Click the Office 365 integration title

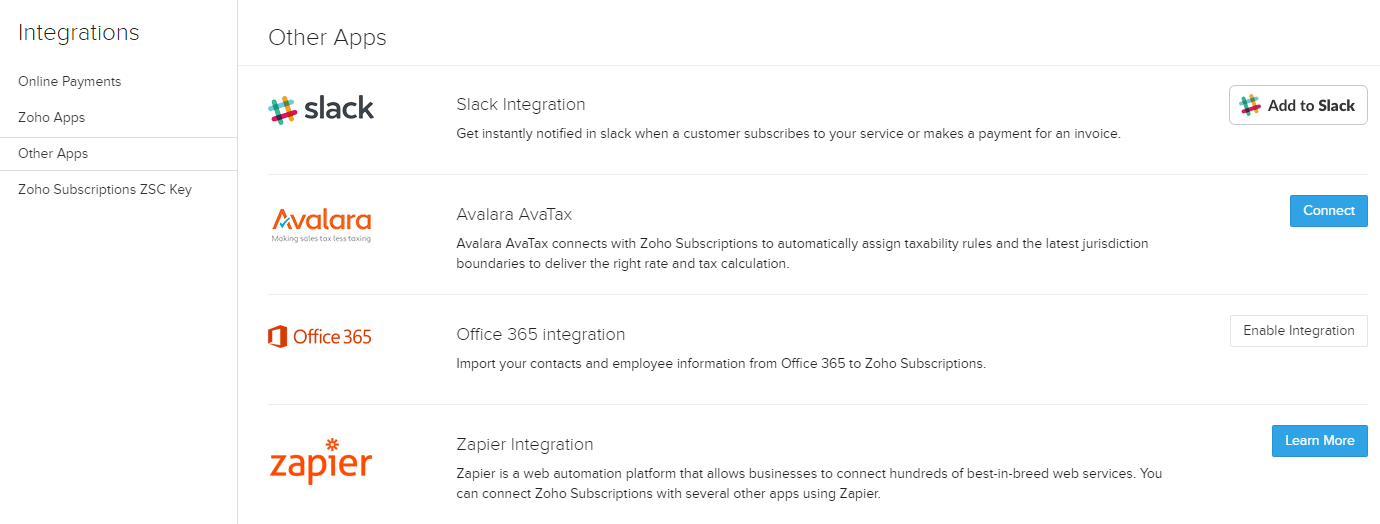540,335
